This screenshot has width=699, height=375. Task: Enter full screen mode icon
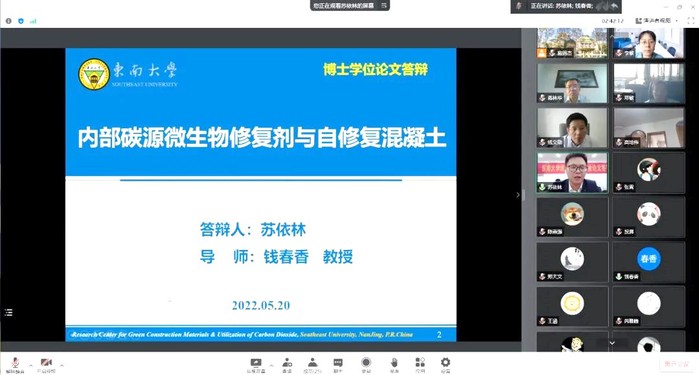pos(691,21)
